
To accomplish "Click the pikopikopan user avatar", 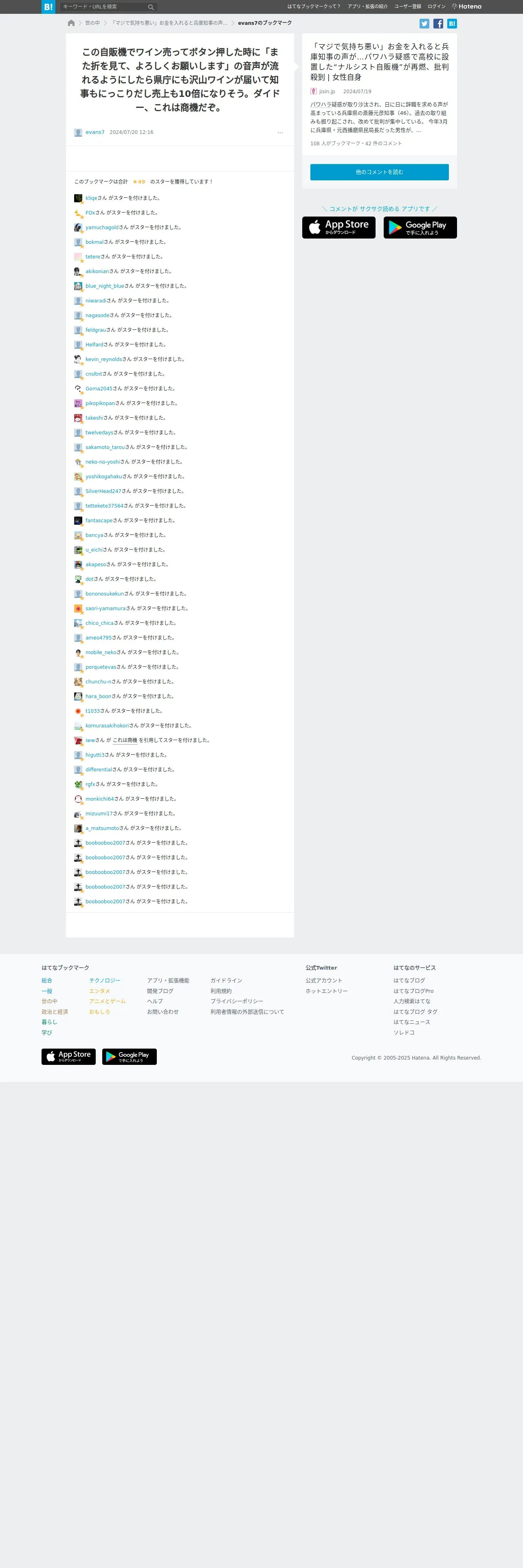I will coord(78,403).
